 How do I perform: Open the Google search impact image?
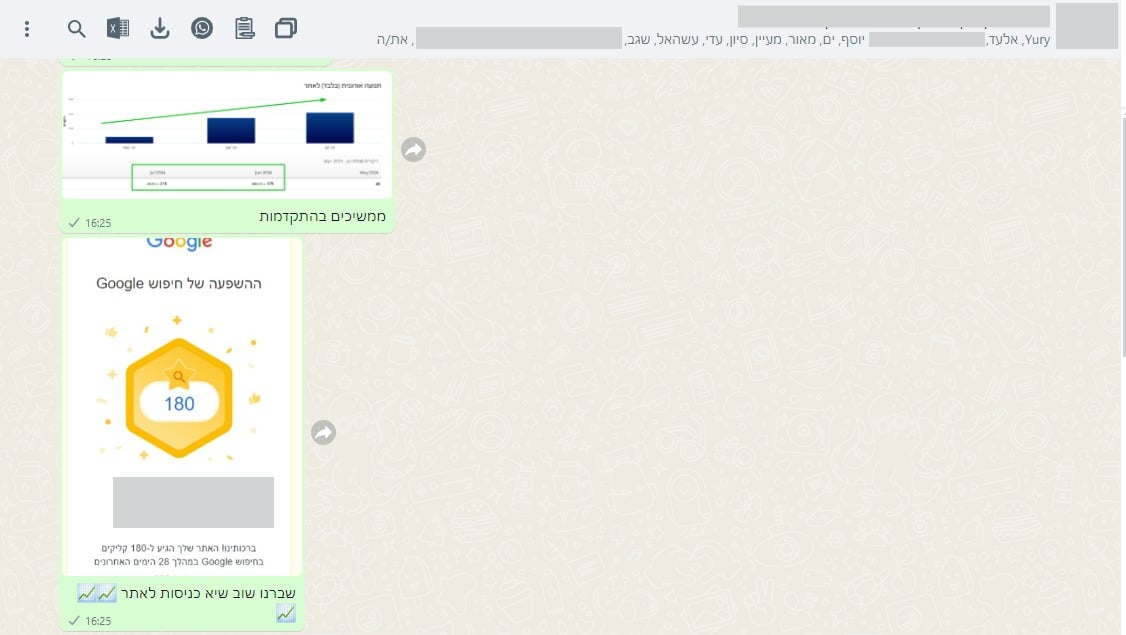click(x=182, y=407)
